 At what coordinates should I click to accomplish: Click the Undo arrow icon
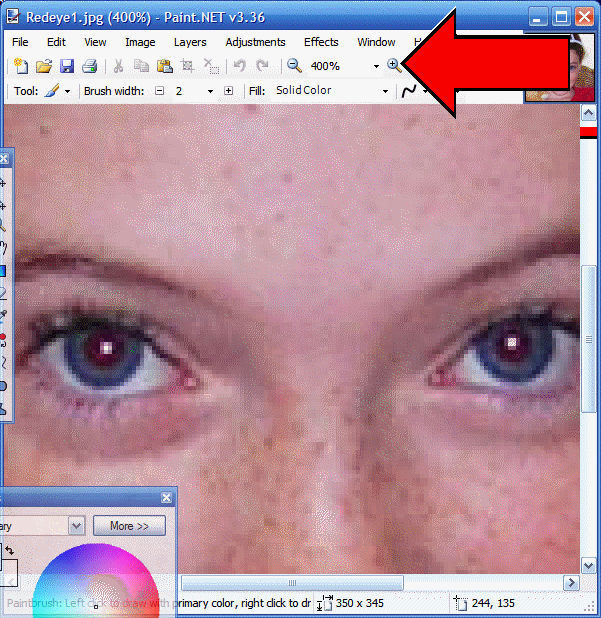239,66
